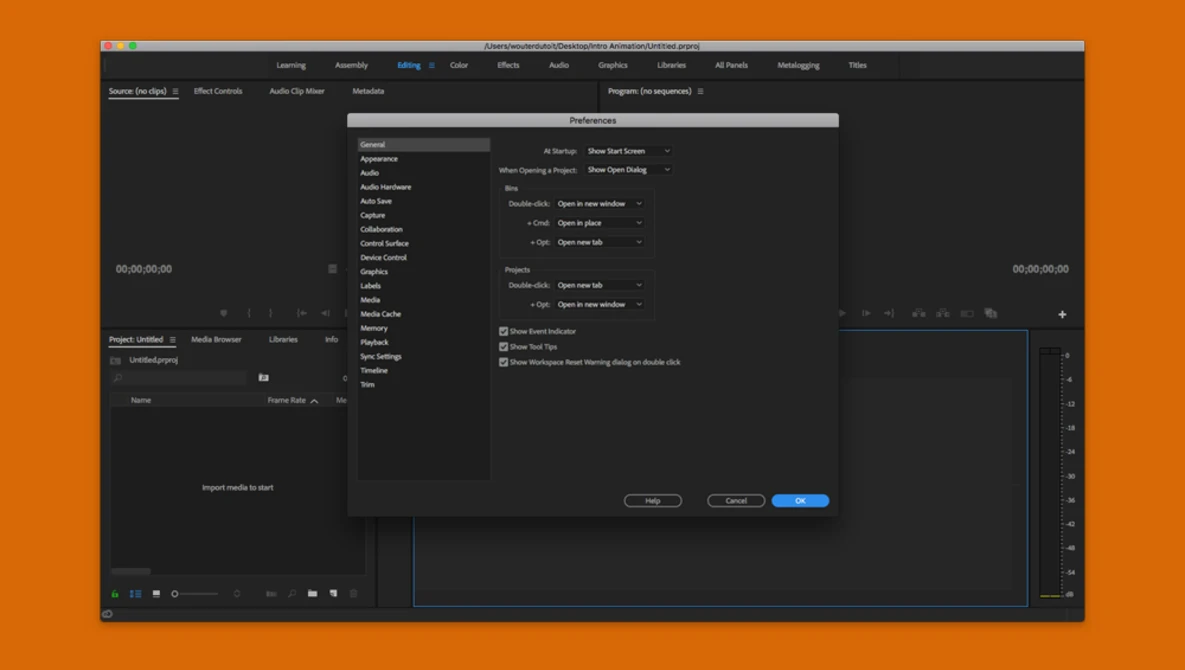Click the audio meter level bars
Image resolution: width=1185 pixels, height=670 pixels.
tap(1050, 474)
